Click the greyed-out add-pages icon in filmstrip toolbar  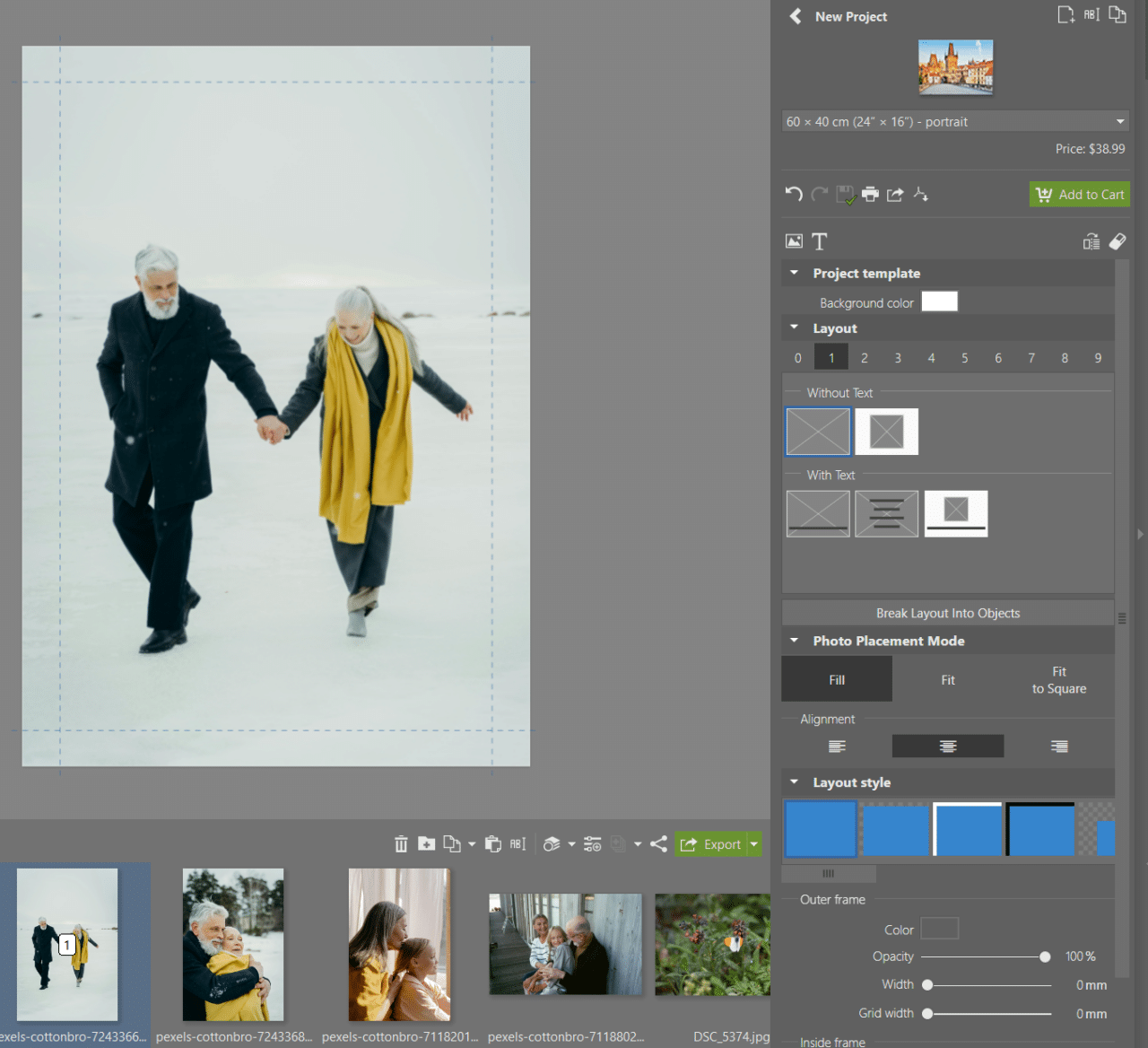(618, 843)
